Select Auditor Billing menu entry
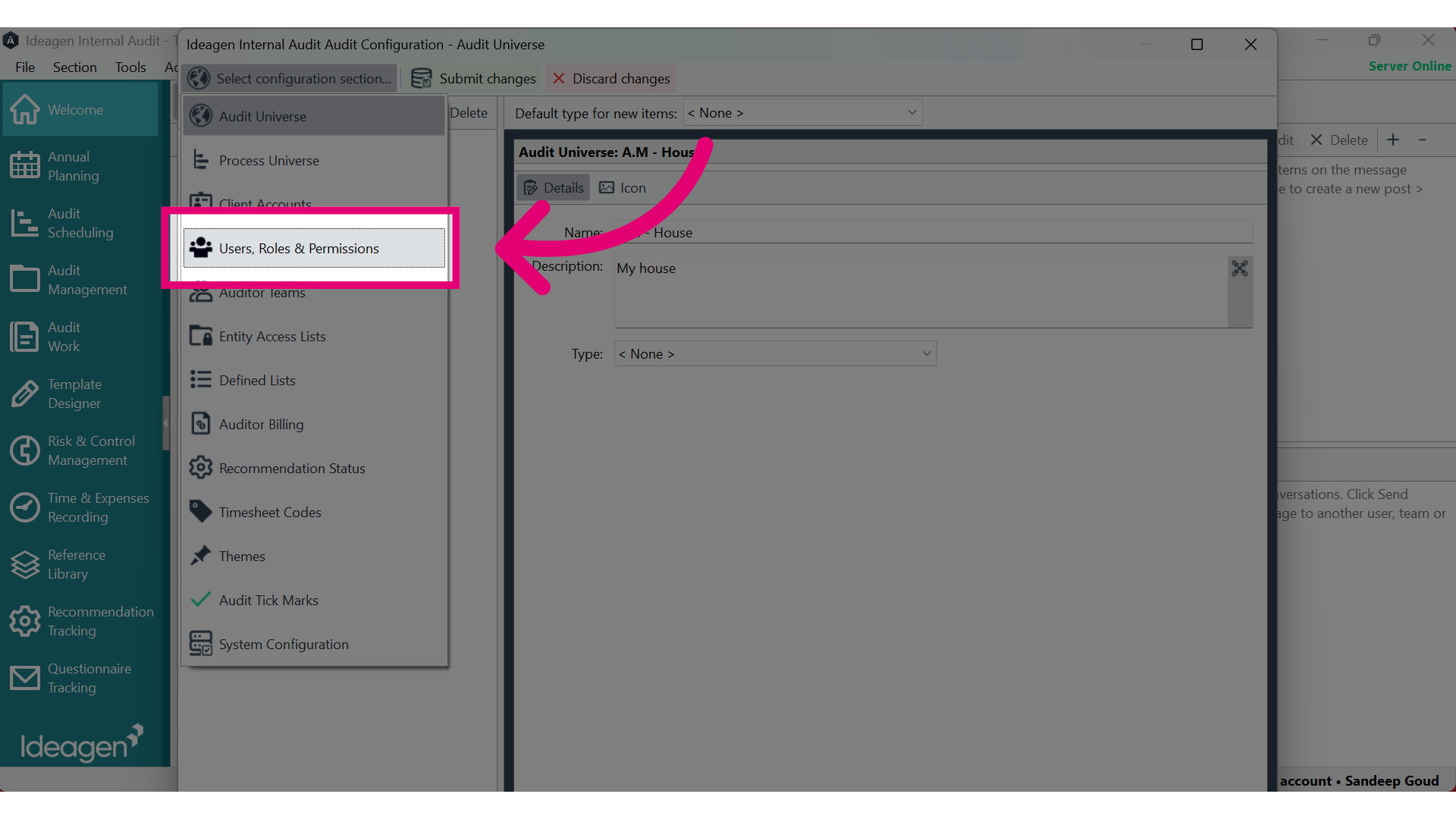Screen dimensions: 1456x819 pyautogui.click(x=314, y=424)
